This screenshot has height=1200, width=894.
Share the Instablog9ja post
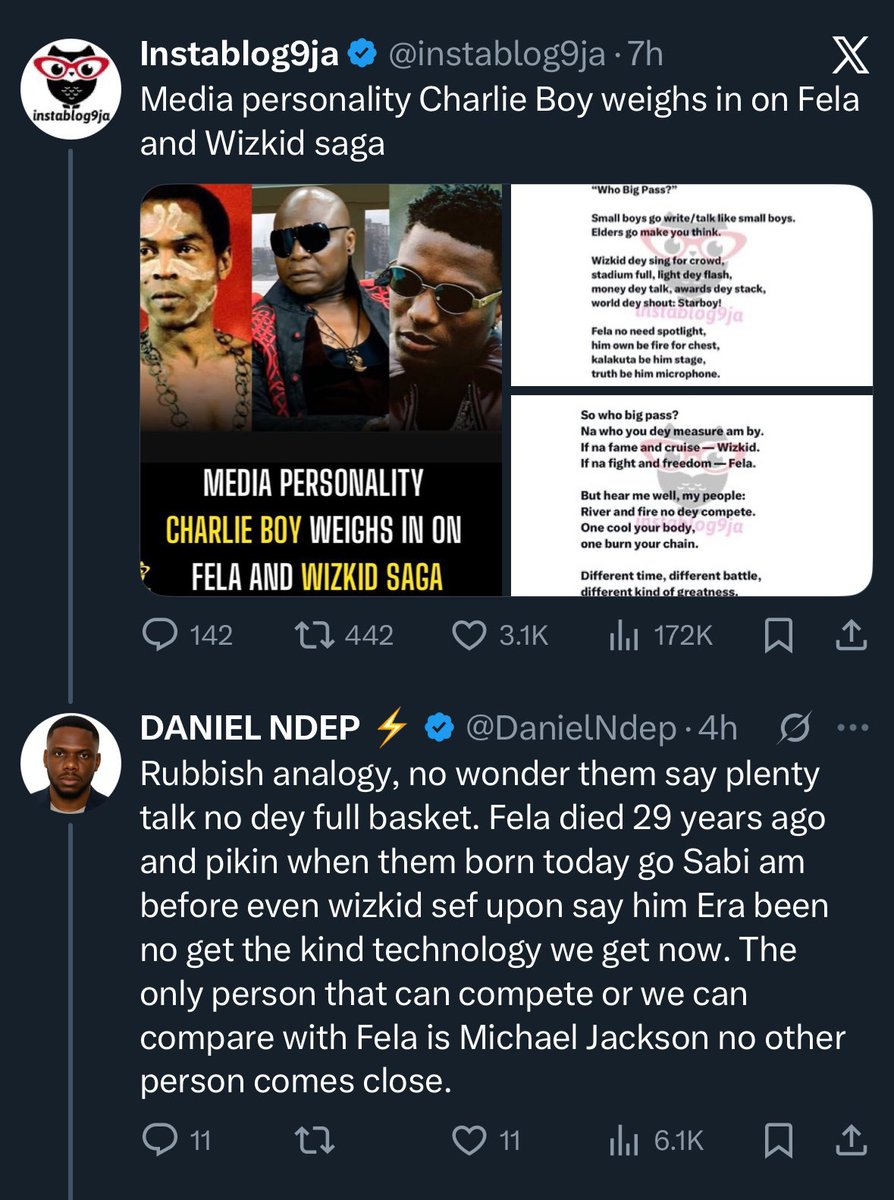point(849,636)
